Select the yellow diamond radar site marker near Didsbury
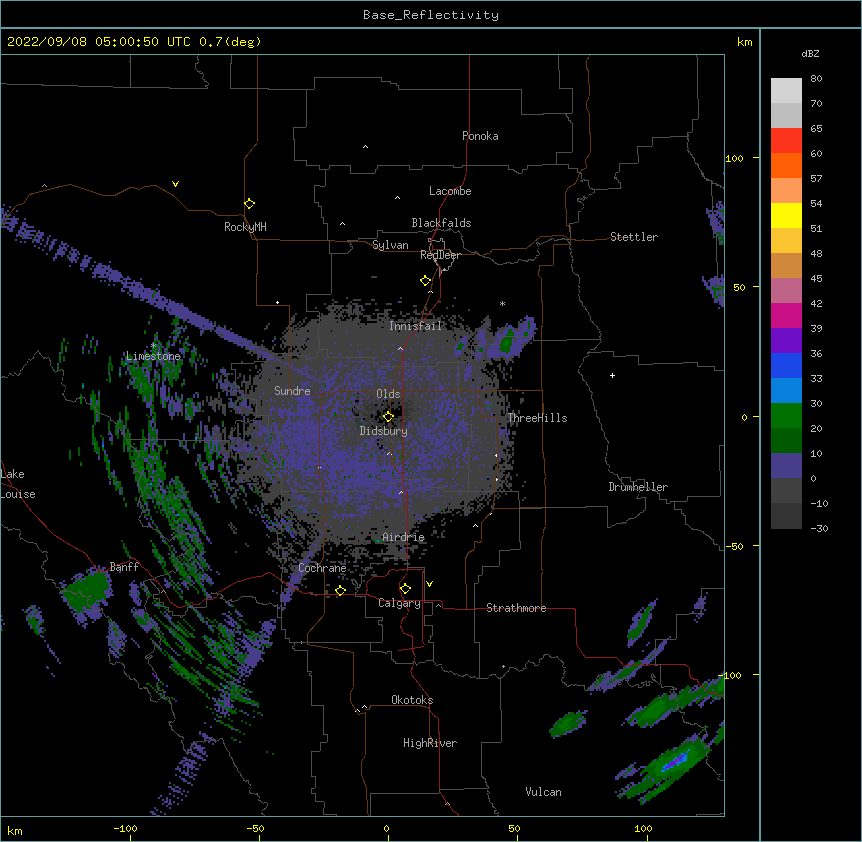 (388, 417)
